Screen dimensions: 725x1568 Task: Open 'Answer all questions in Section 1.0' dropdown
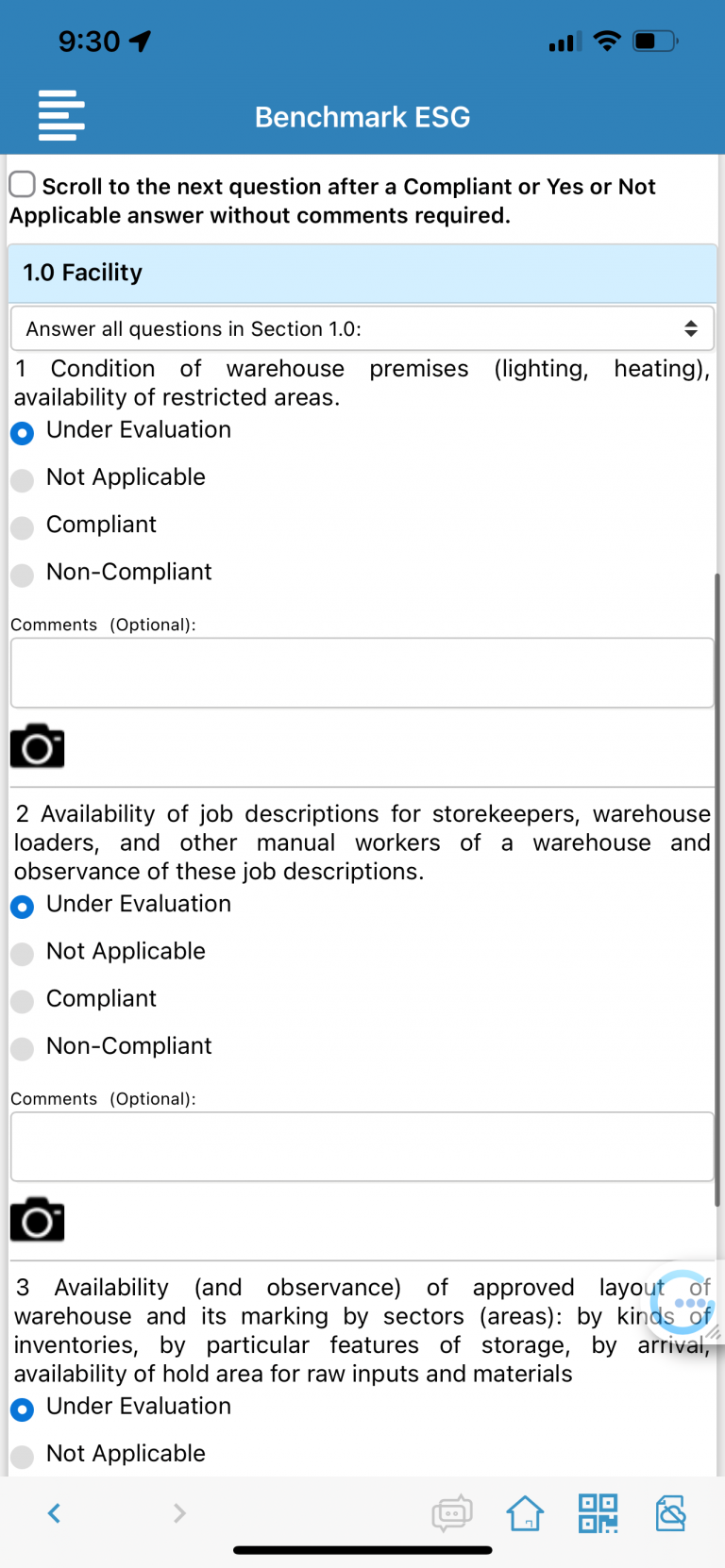[362, 328]
